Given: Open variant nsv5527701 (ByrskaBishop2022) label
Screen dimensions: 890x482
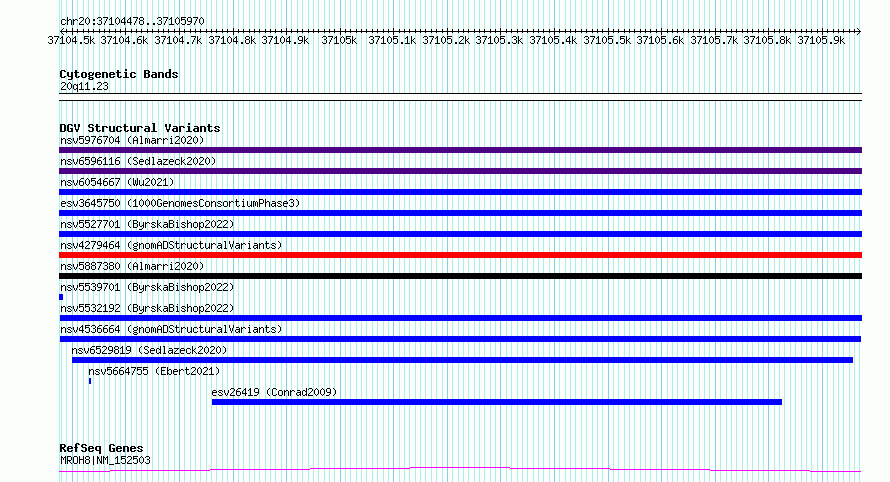Looking at the screenshot, I should (147, 224).
